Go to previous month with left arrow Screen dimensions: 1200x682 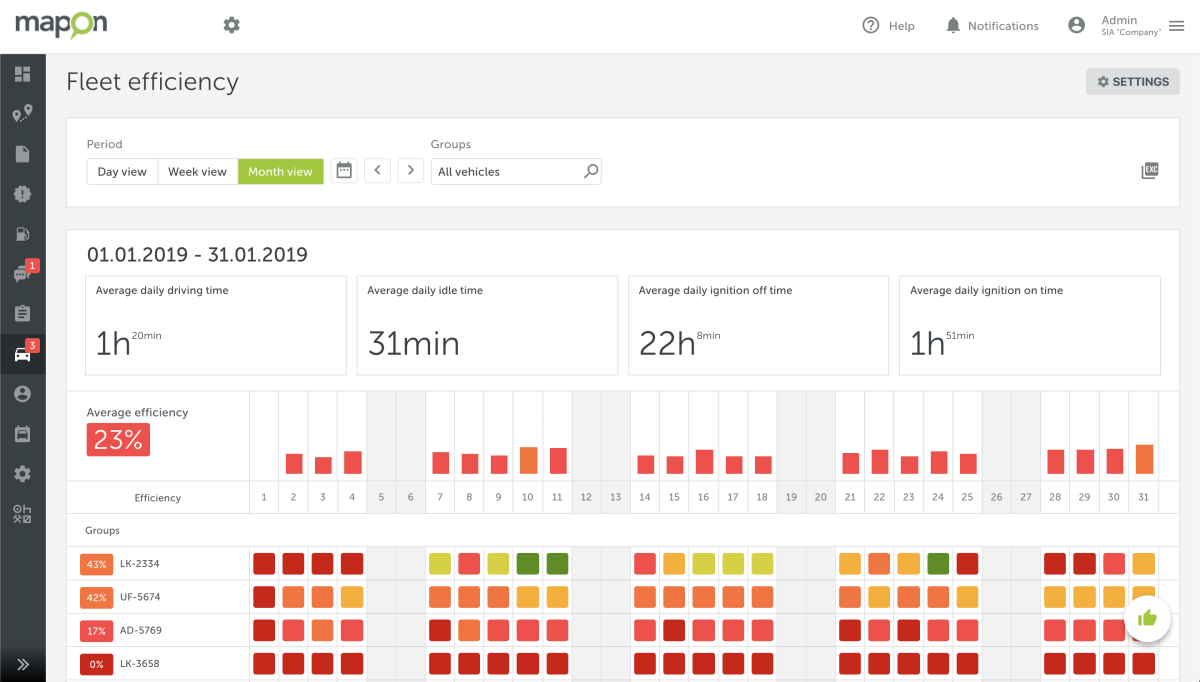[377, 170]
